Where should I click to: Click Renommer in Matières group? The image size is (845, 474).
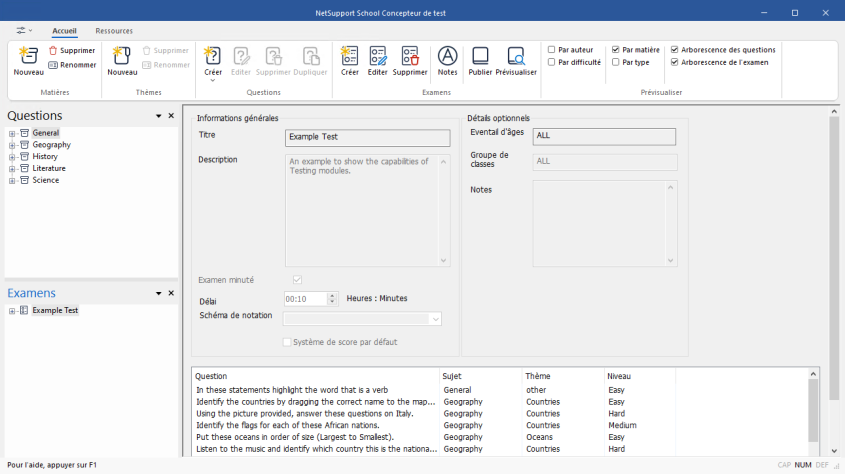72,65
